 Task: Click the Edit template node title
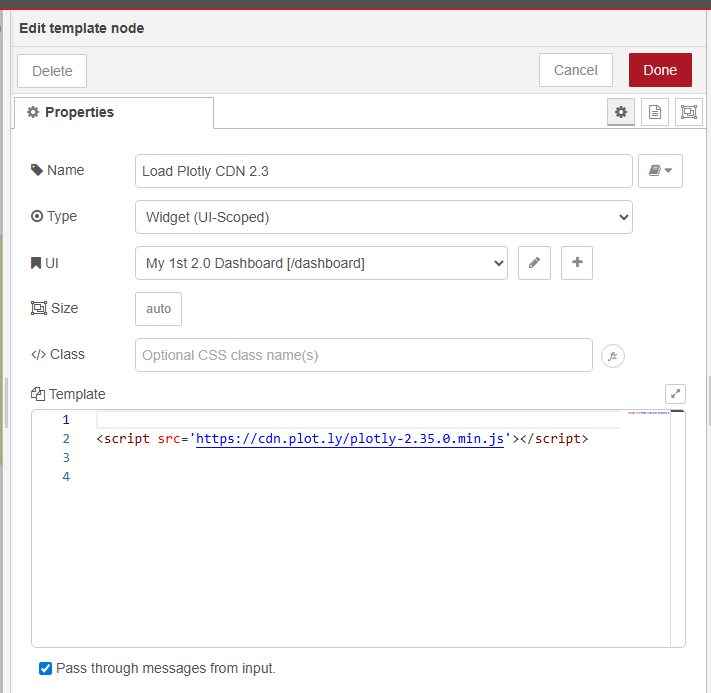click(82, 28)
